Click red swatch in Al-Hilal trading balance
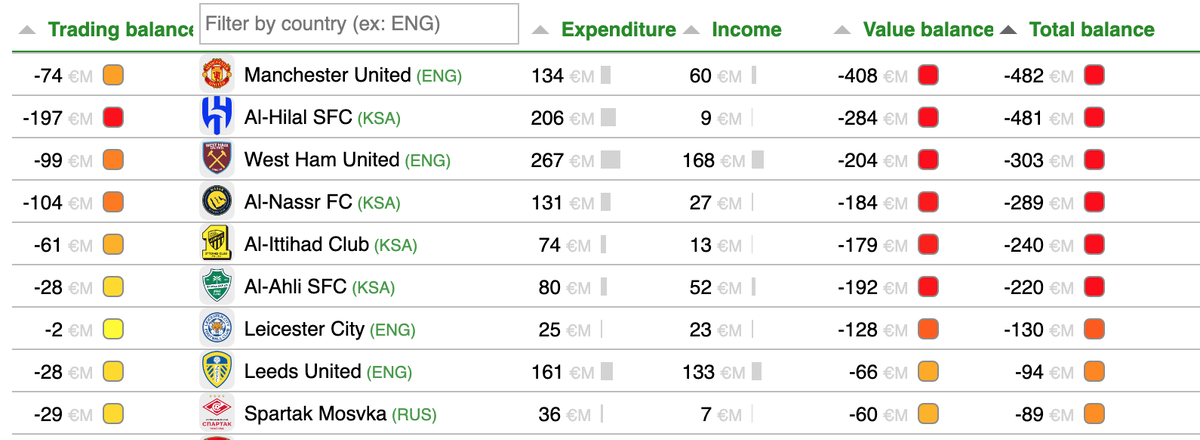The width and height of the screenshot is (1200, 440). click(113, 118)
